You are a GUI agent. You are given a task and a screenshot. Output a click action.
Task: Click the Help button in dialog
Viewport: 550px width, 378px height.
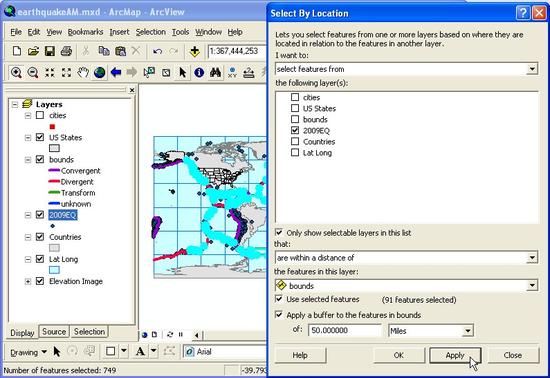tap(300, 355)
